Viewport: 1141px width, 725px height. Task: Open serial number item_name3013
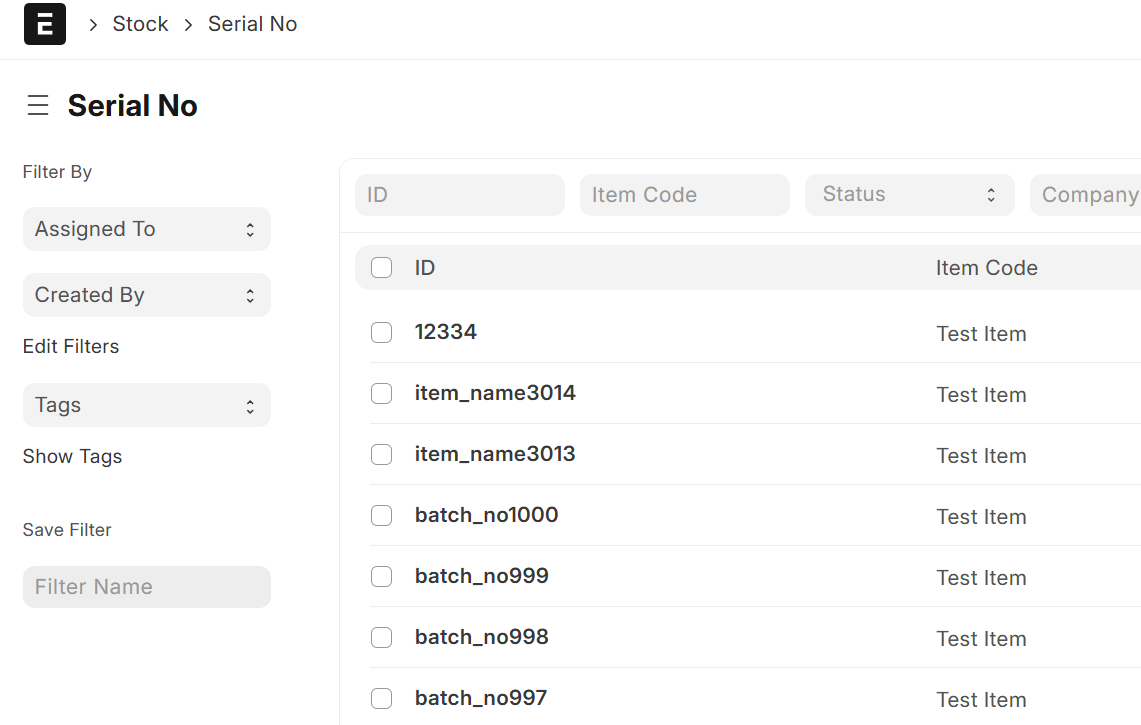pyautogui.click(x=495, y=454)
